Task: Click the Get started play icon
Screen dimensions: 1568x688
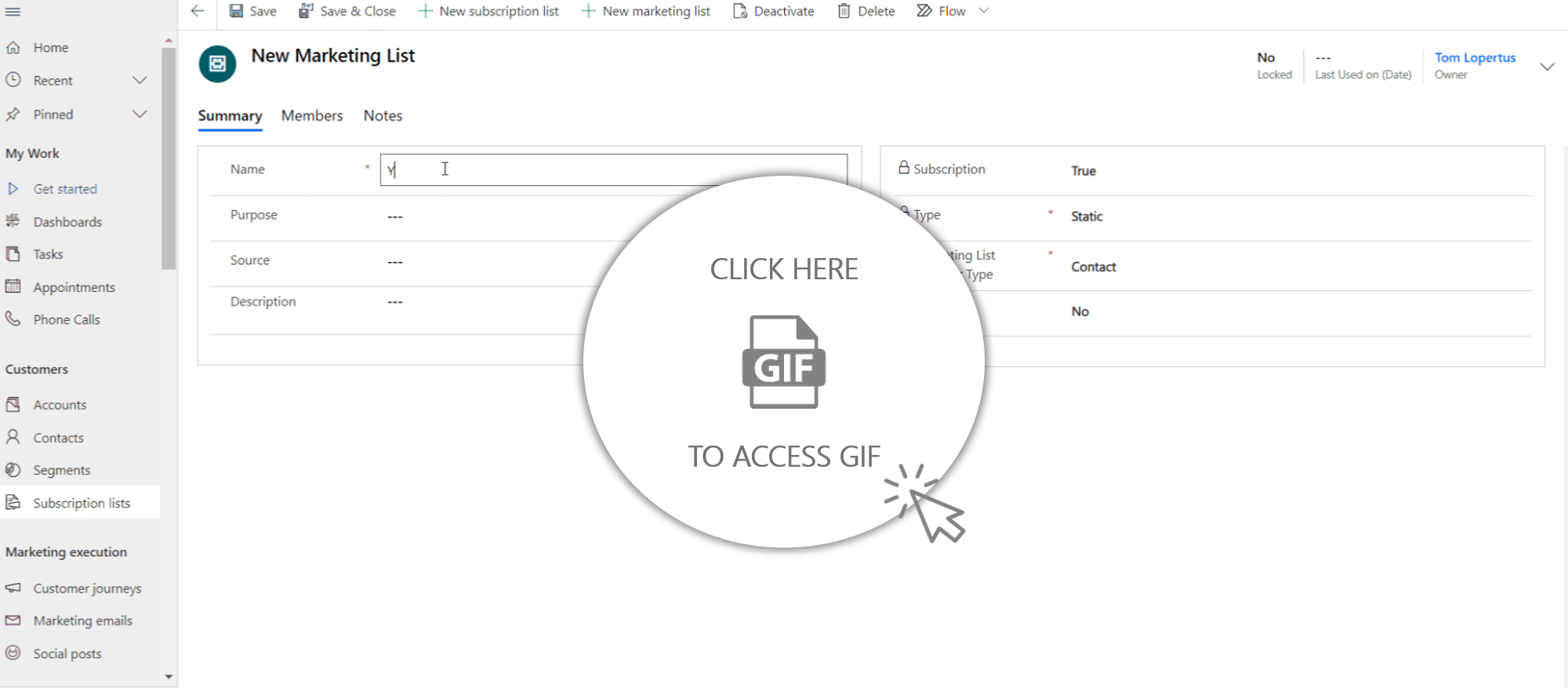Action: (x=13, y=189)
